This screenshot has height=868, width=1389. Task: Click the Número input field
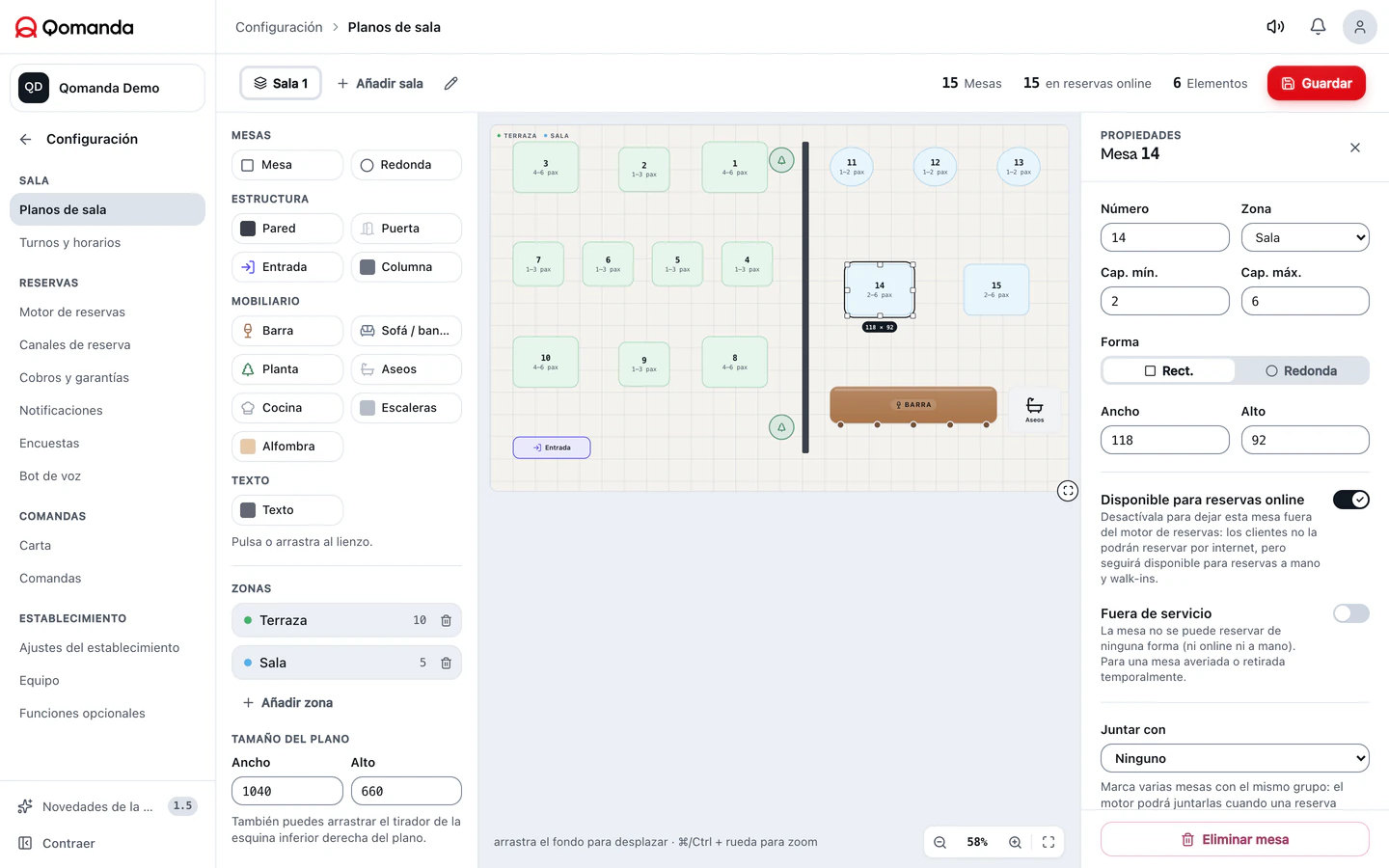click(1165, 237)
